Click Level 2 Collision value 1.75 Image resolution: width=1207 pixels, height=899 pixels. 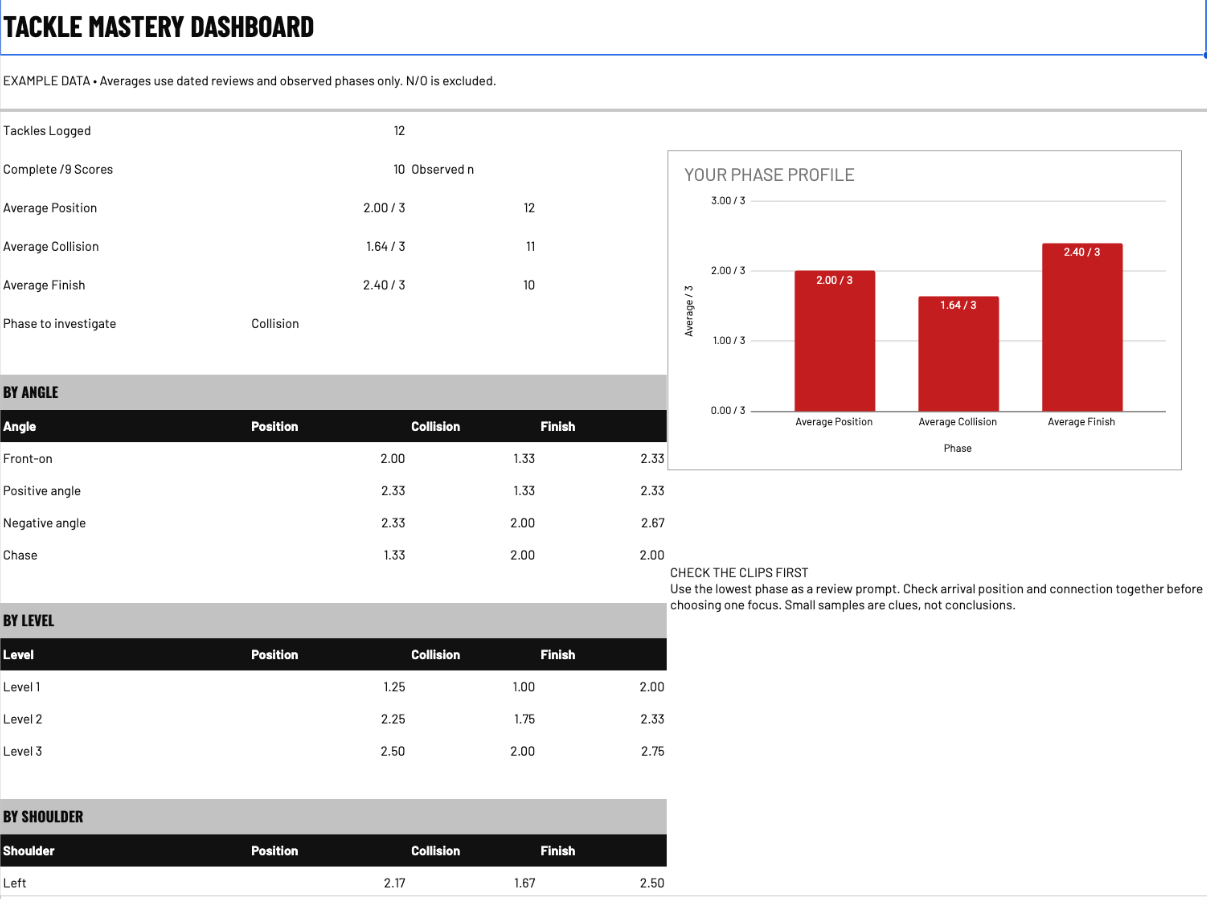(524, 719)
